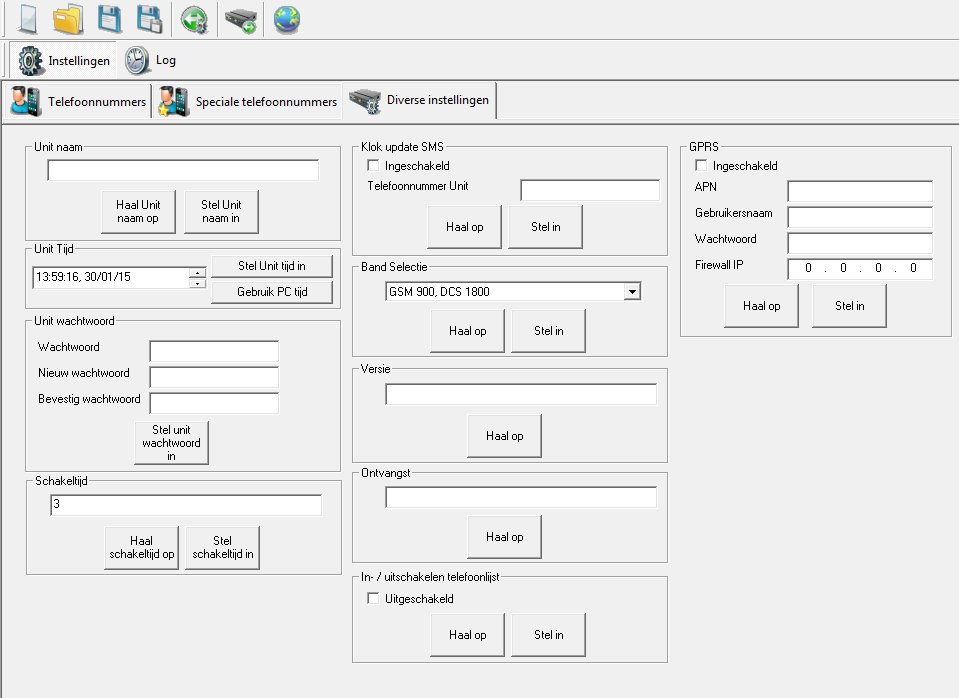Click the Unit Tijd down spinner arrow
959x698 pixels.
[198, 283]
